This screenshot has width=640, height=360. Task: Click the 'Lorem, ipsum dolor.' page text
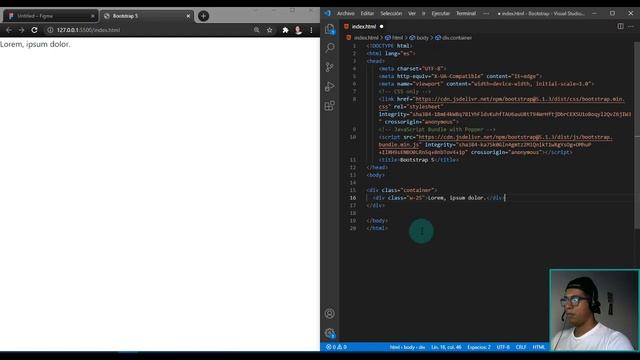click(x=35, y=44)
